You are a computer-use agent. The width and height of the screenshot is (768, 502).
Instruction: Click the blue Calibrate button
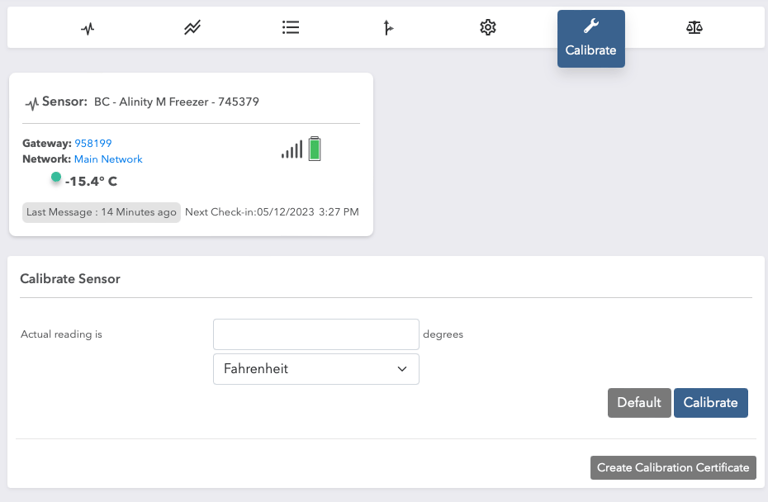click(x=711, y=403)
